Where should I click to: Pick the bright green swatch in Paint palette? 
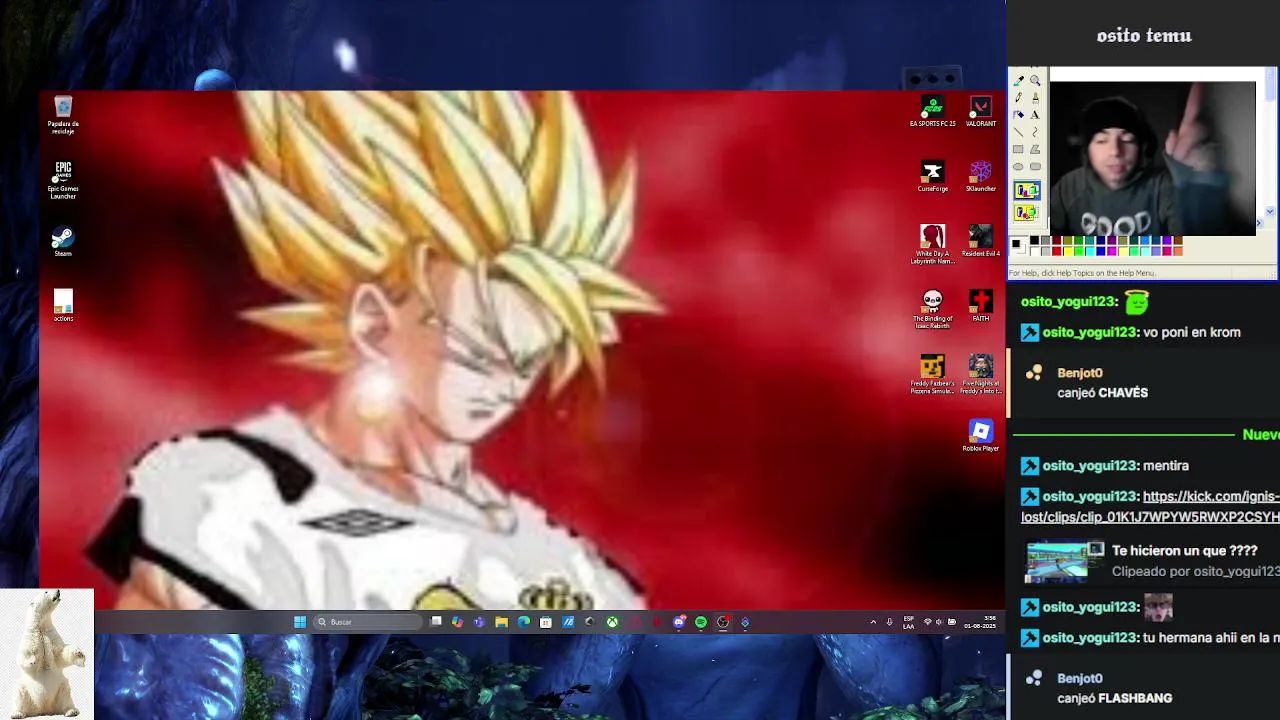pyautogui.click(x=1079, y=251)
